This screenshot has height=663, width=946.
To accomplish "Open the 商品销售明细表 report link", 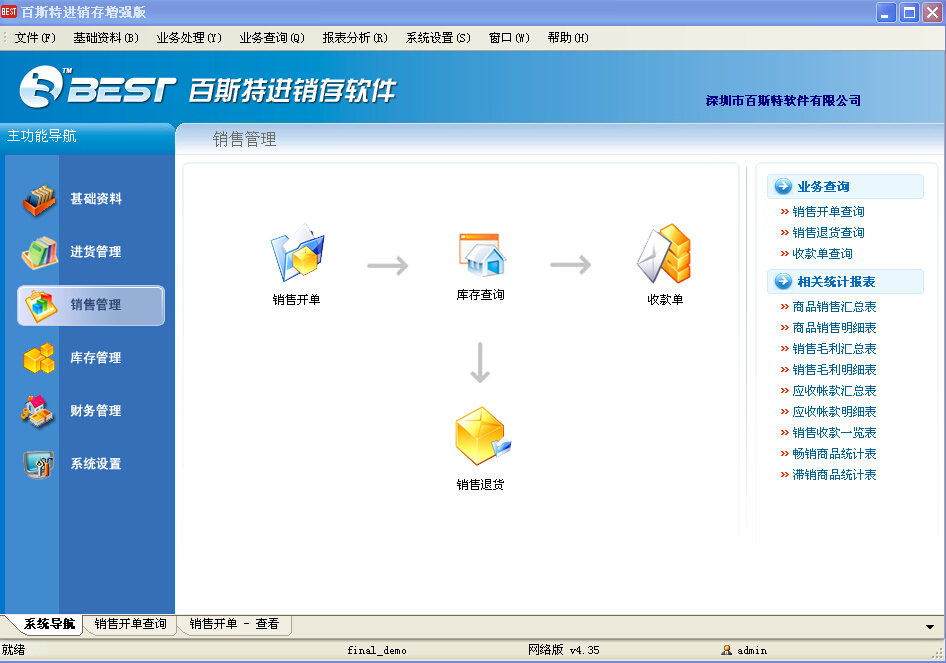I will (834, 328).
